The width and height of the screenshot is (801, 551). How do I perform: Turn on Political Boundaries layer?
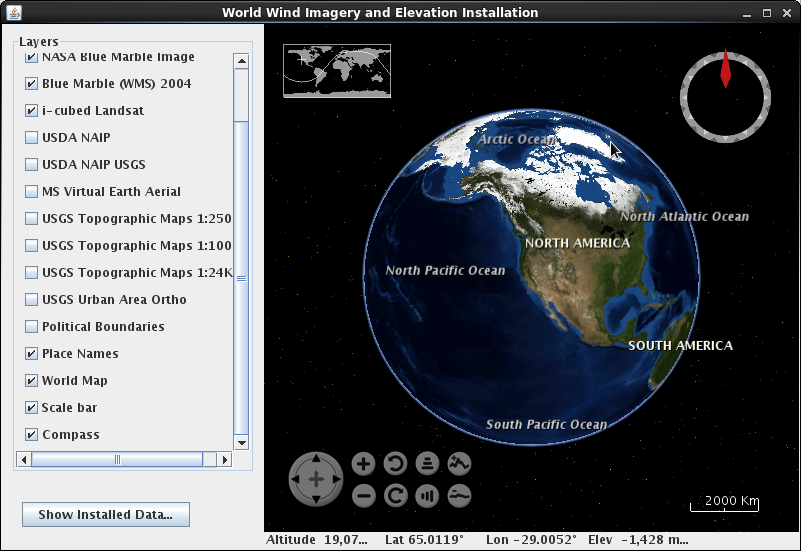(32, 327)
